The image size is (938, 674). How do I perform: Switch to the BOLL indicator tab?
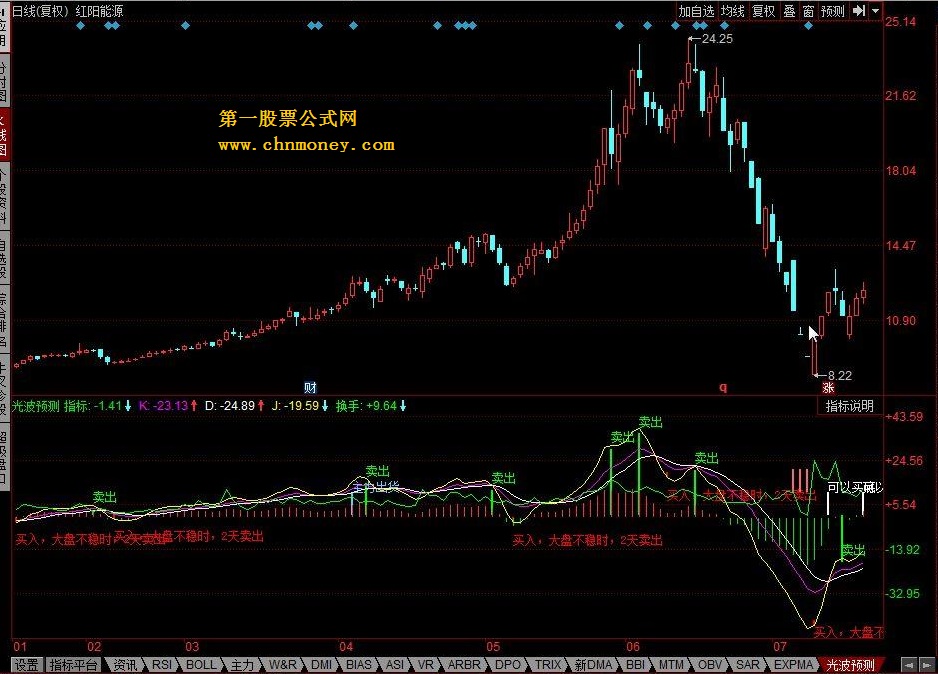tap(200, 665)
